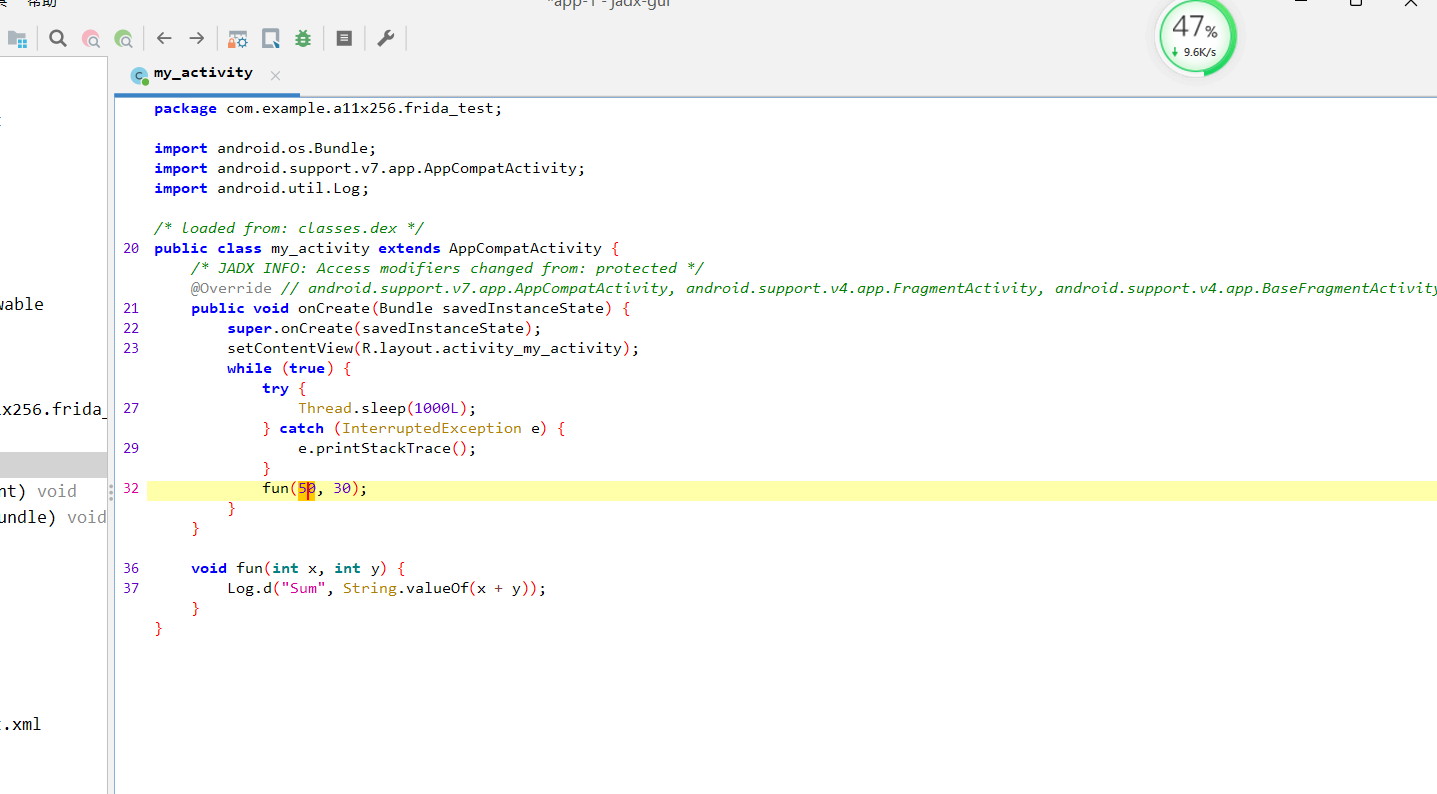This screenshot has height=794, width=1437.
Task: Click onCreate method name on line 21
Action: click(334, 308)
